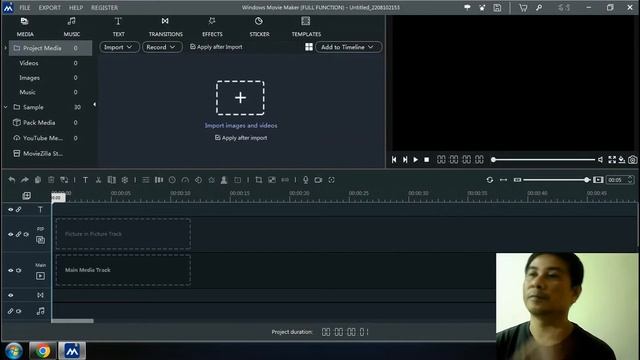Viewport: 640px width, 360px height.
Task: Take a snapshot of the preview
Action: [632, 160]
